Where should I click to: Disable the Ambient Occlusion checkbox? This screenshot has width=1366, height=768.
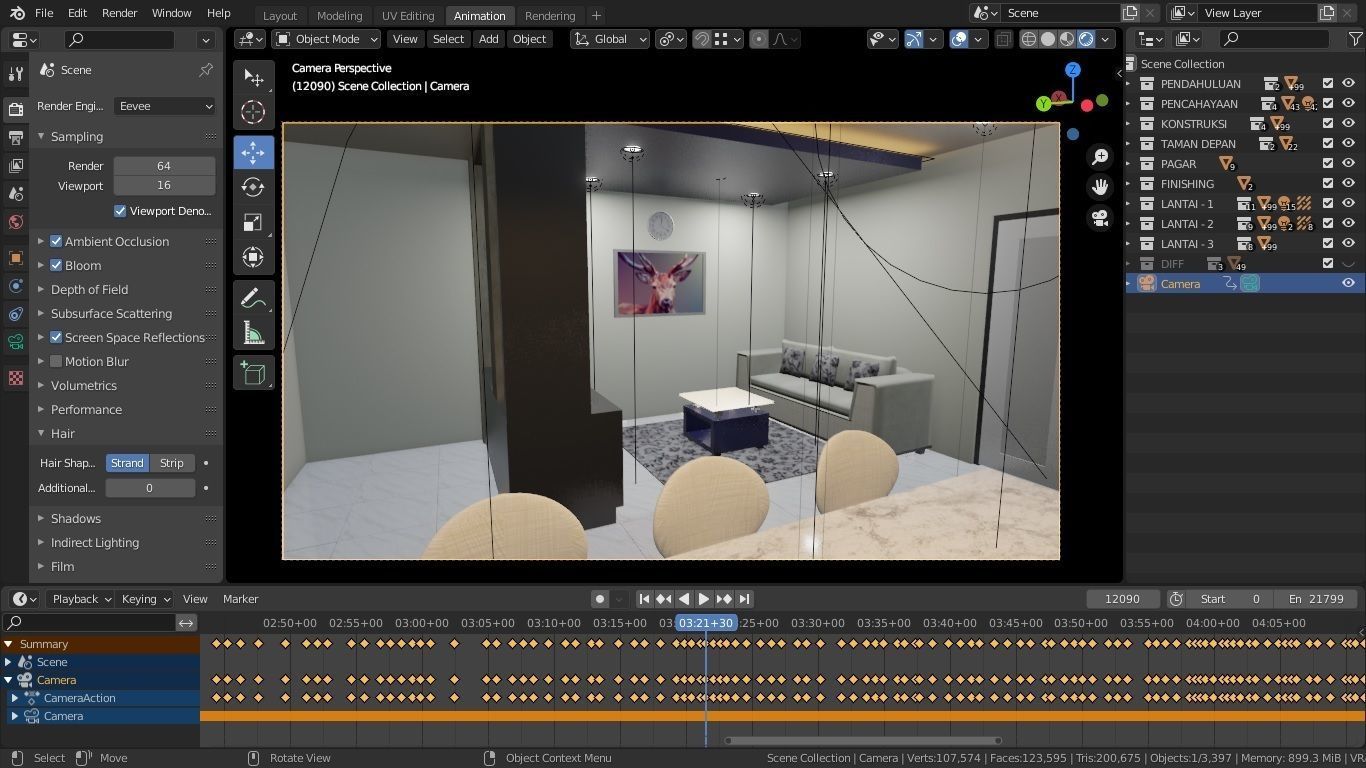click(57, 241)
